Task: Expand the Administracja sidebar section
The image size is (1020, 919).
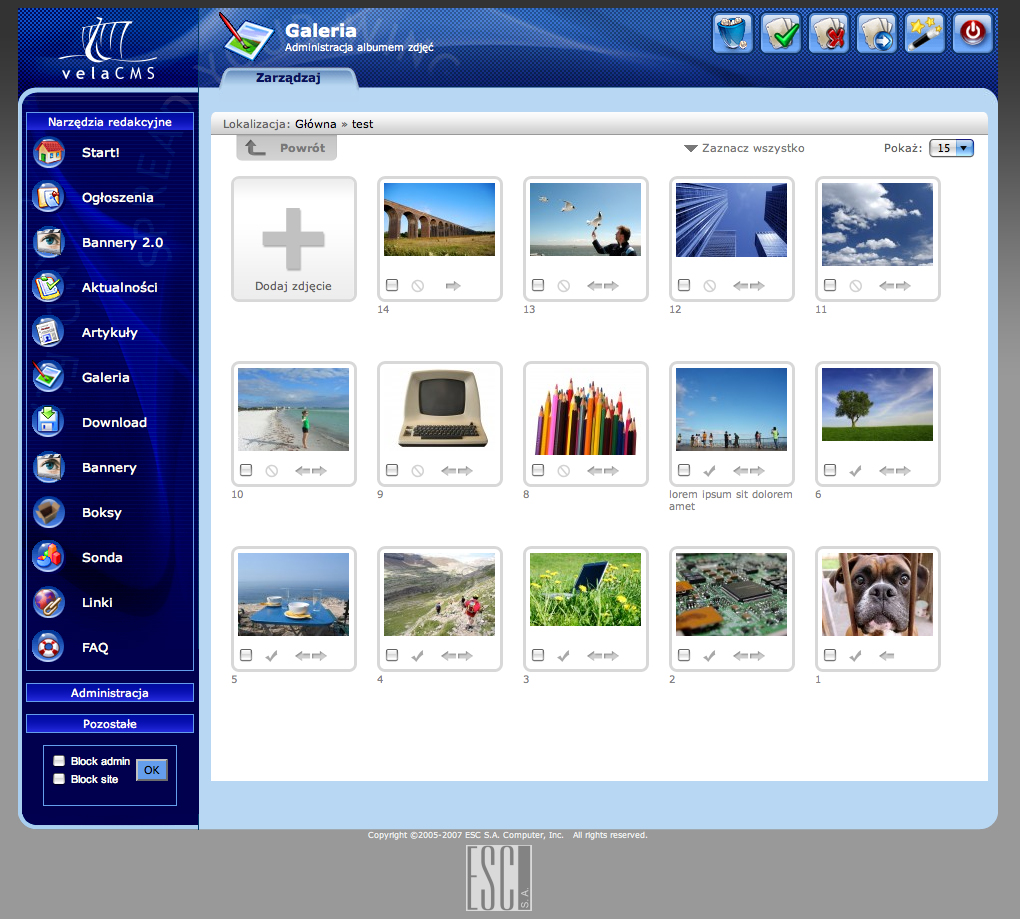Action: [x=110, y=693]
